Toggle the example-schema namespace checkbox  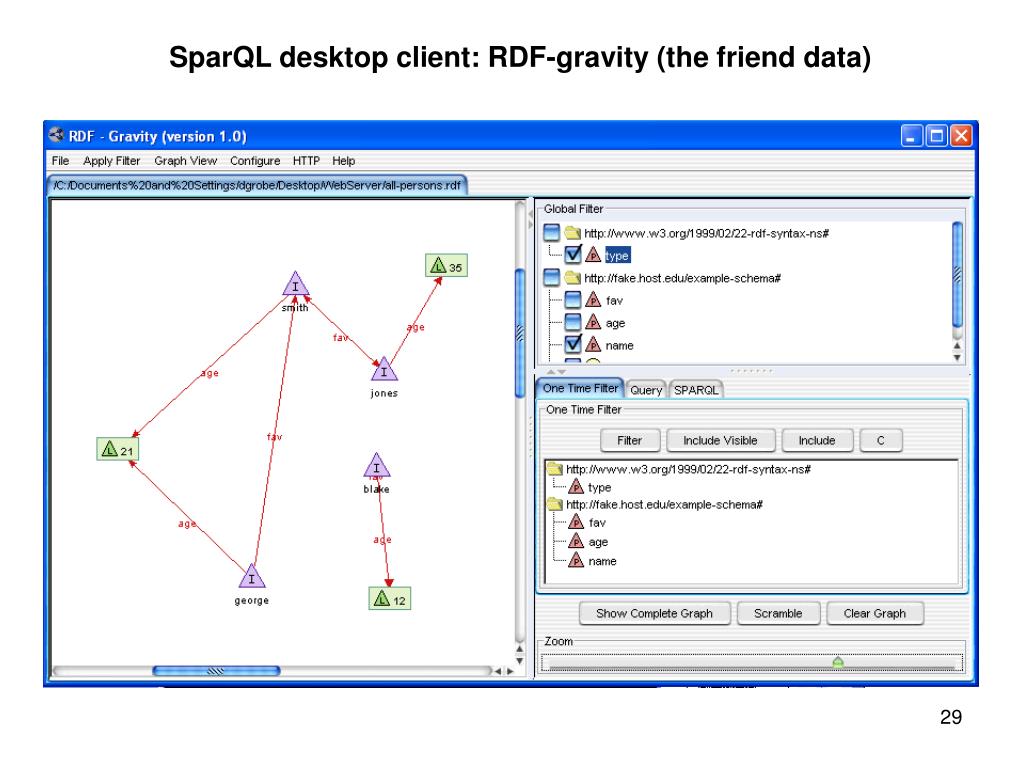[x=551, y=278]
